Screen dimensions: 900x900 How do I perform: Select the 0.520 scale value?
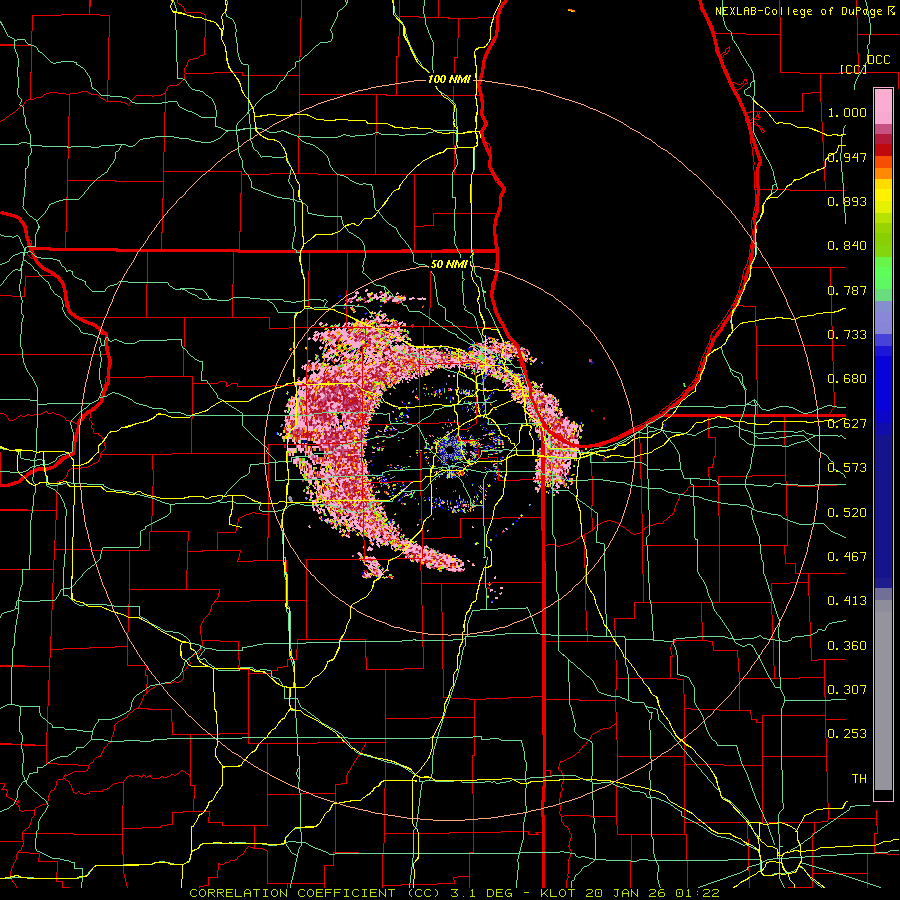point(847,513)
